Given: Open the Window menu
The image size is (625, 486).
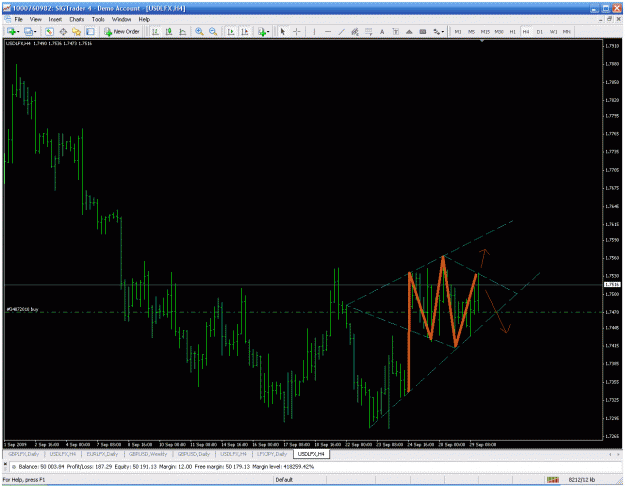Looking at the screenshot, I should [x=121, y=19].
